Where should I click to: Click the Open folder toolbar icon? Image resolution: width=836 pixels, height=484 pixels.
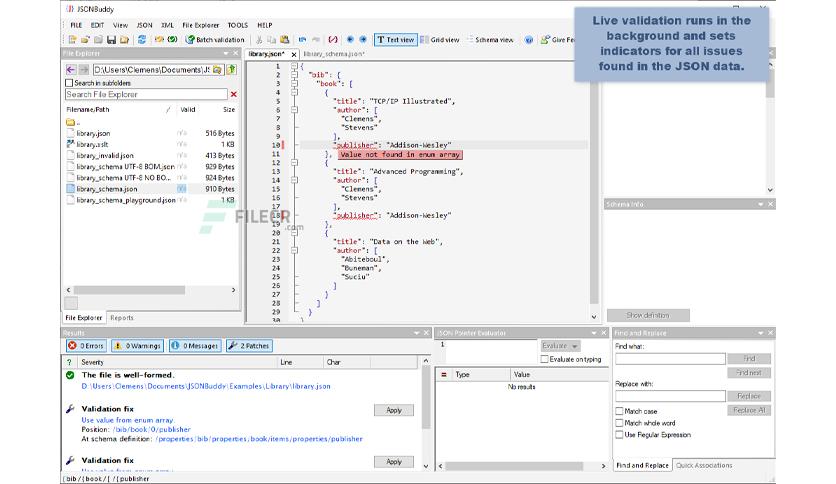[85, 39]
